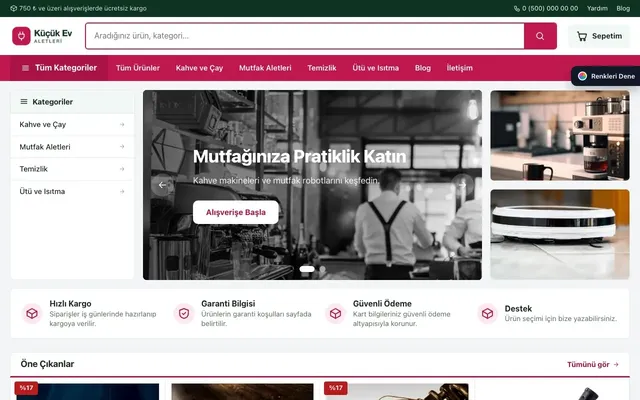Screen dimensions: 640x400
Task: Open the coffee machine promo image
Action: [x=560, y=136]
